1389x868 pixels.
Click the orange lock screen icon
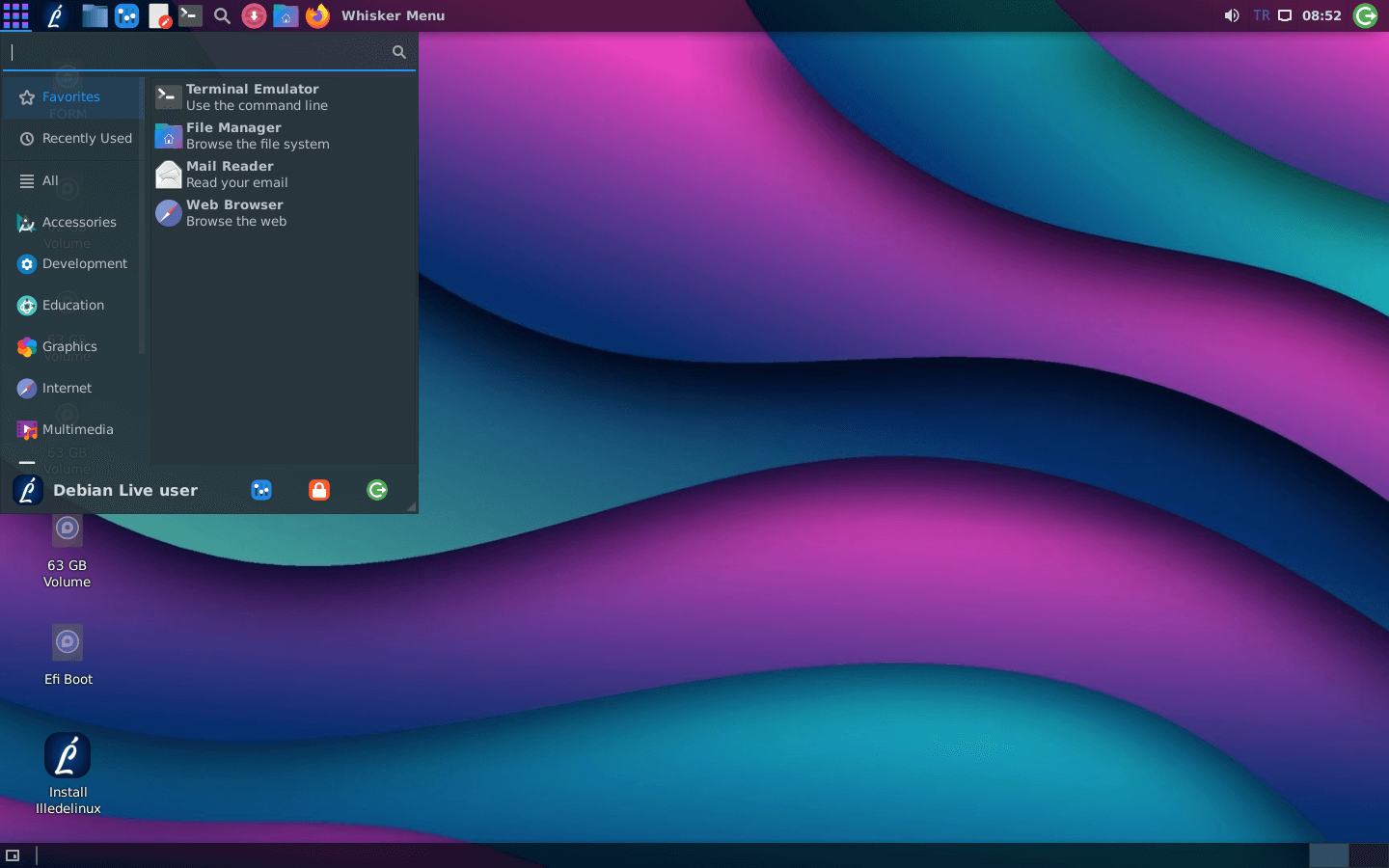point(319,490)
